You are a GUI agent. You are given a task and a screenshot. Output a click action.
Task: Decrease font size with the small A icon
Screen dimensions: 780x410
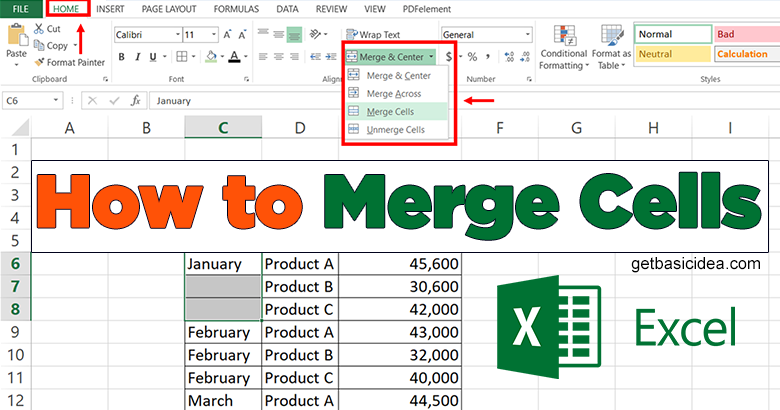(242, 35)
